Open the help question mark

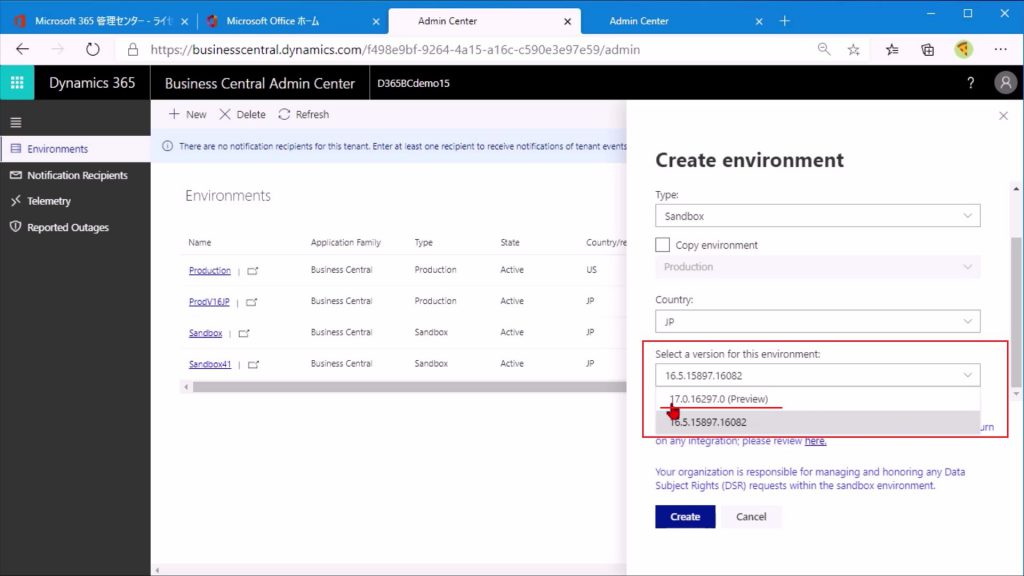[970, 83]
